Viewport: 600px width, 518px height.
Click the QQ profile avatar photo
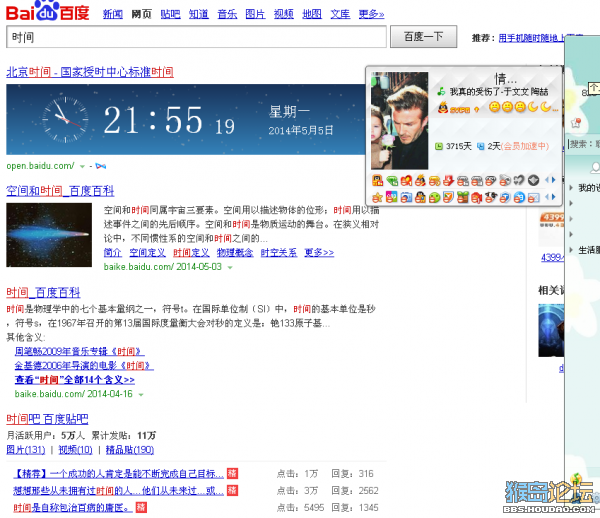(x=399, y=121)
